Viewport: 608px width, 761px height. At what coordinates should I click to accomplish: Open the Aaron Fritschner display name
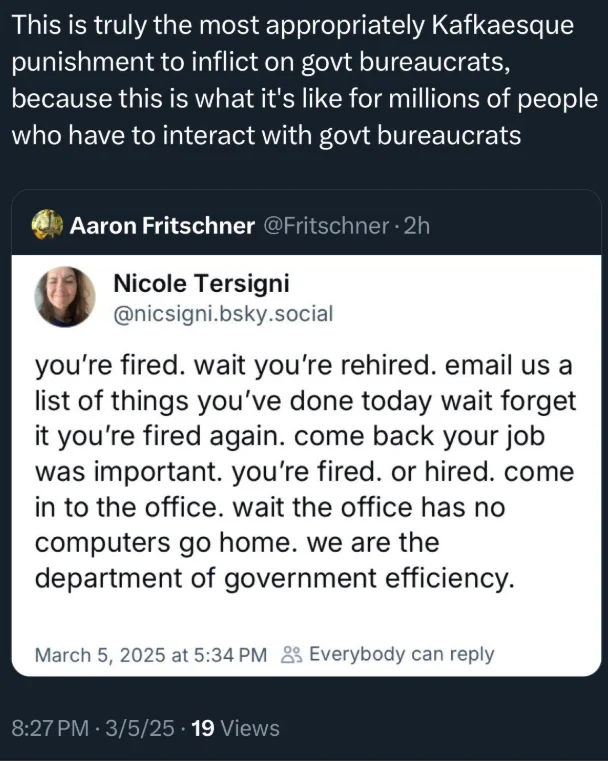click(162, 225)
